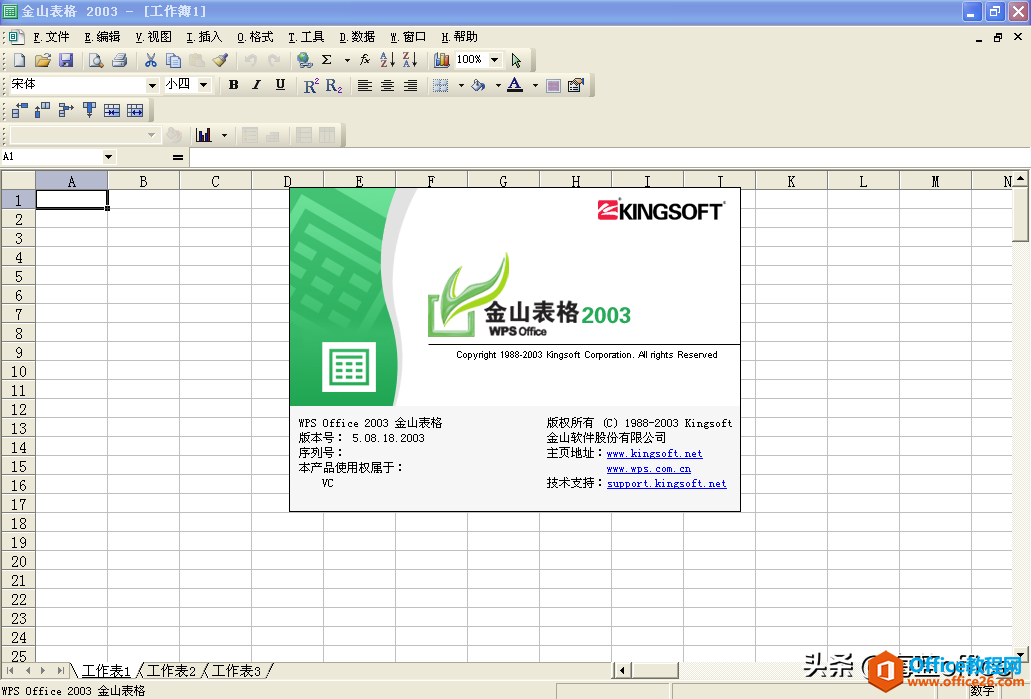Toggle italic formatting
This screenshot has height=699, width=1031.
pos(257,85)
